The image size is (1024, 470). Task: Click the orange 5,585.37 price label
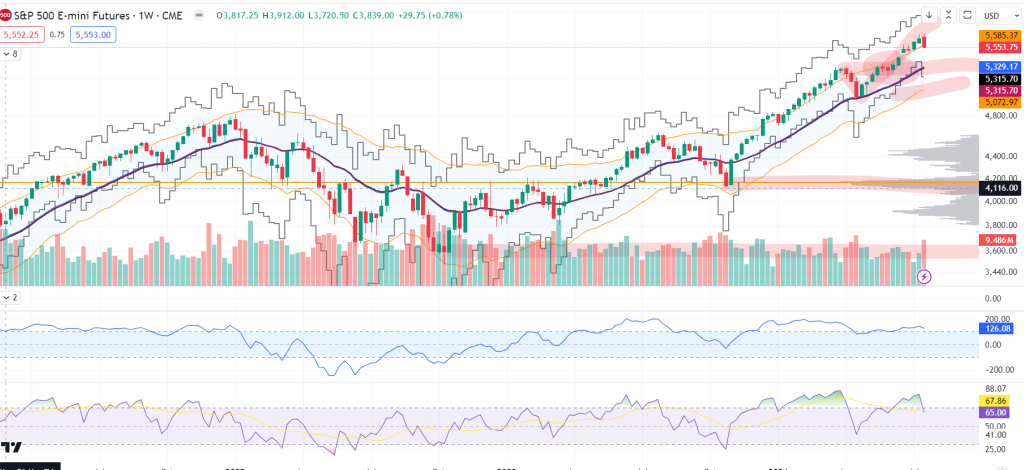click(x=1000, y=36)
